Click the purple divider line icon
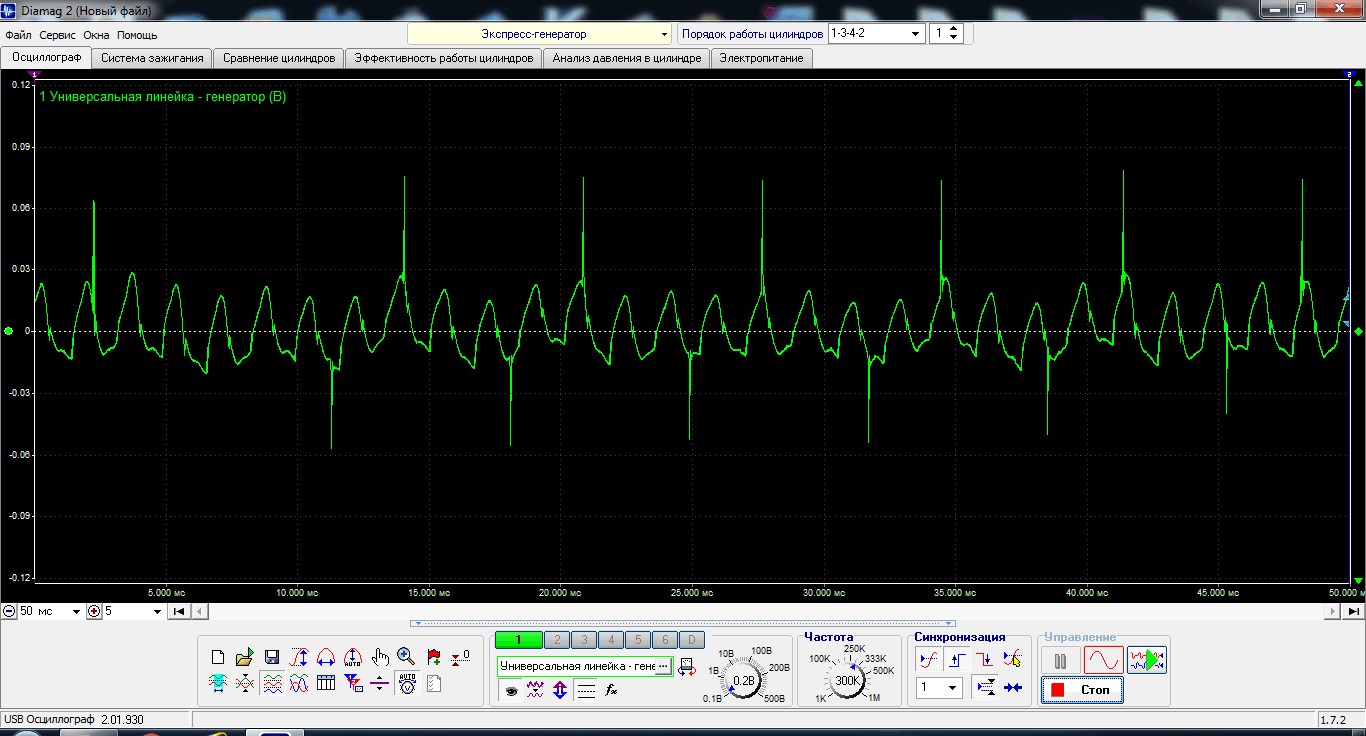The height and width of the screenshot is (736, 1366). pos(380,684)
